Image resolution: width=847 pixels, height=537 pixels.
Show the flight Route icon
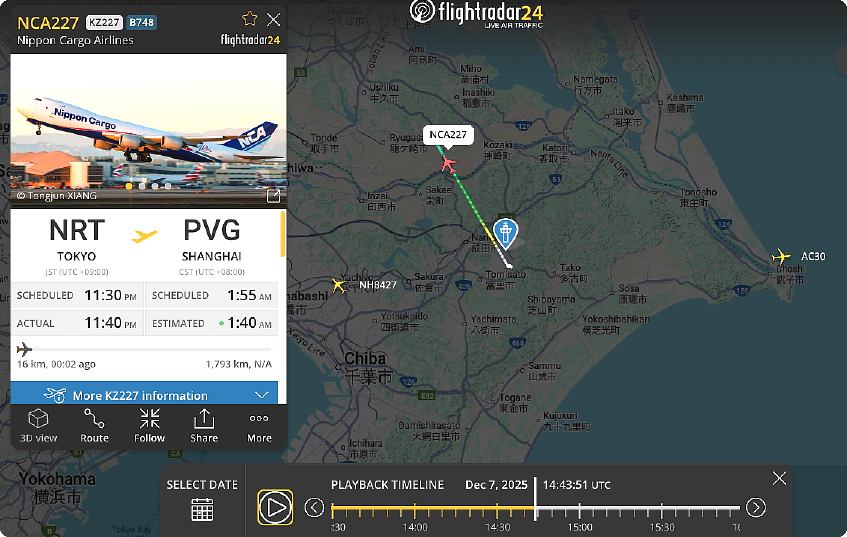(94, 419)
